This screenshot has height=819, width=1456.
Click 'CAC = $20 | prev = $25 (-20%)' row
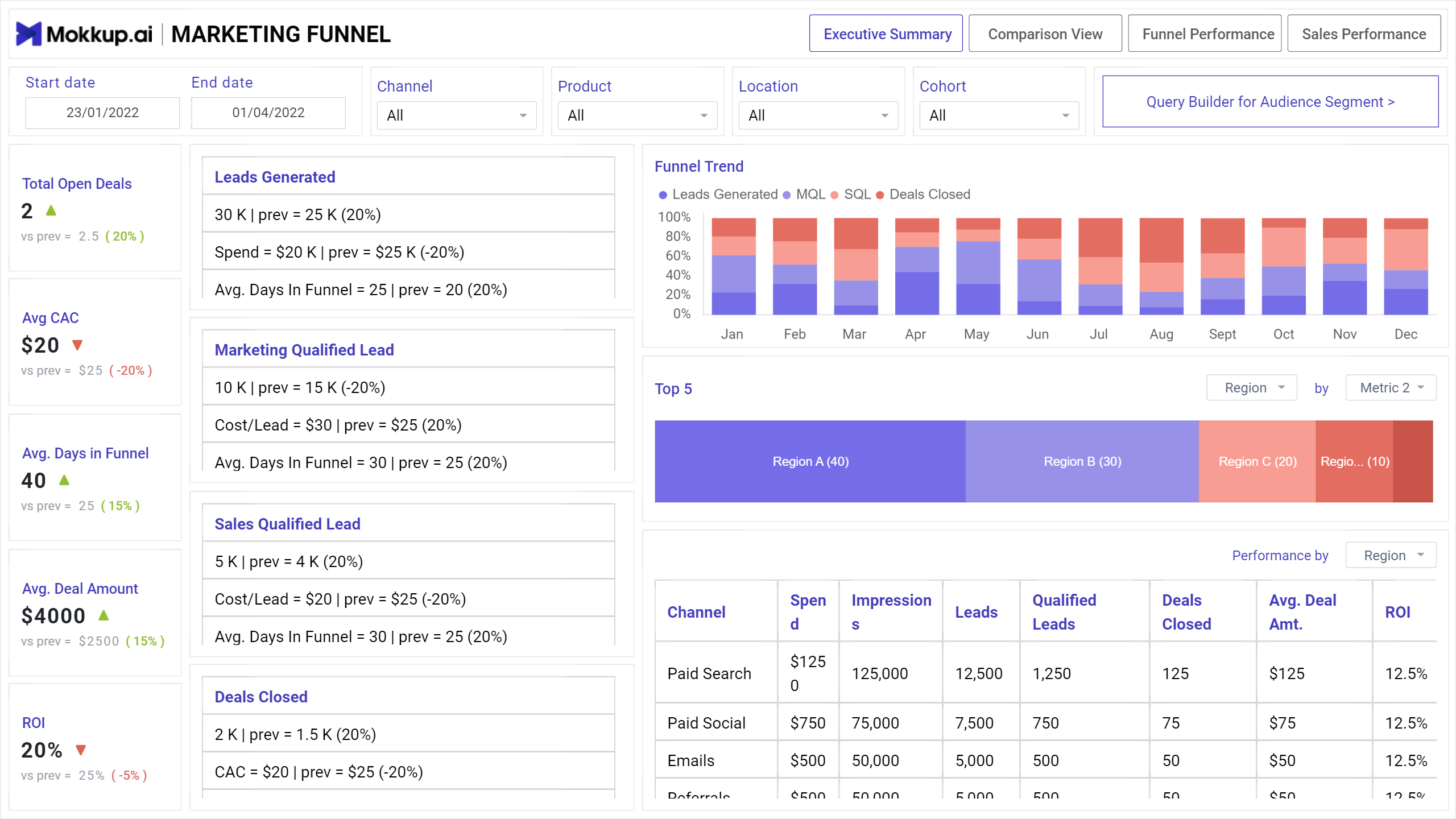coord(408,772)
